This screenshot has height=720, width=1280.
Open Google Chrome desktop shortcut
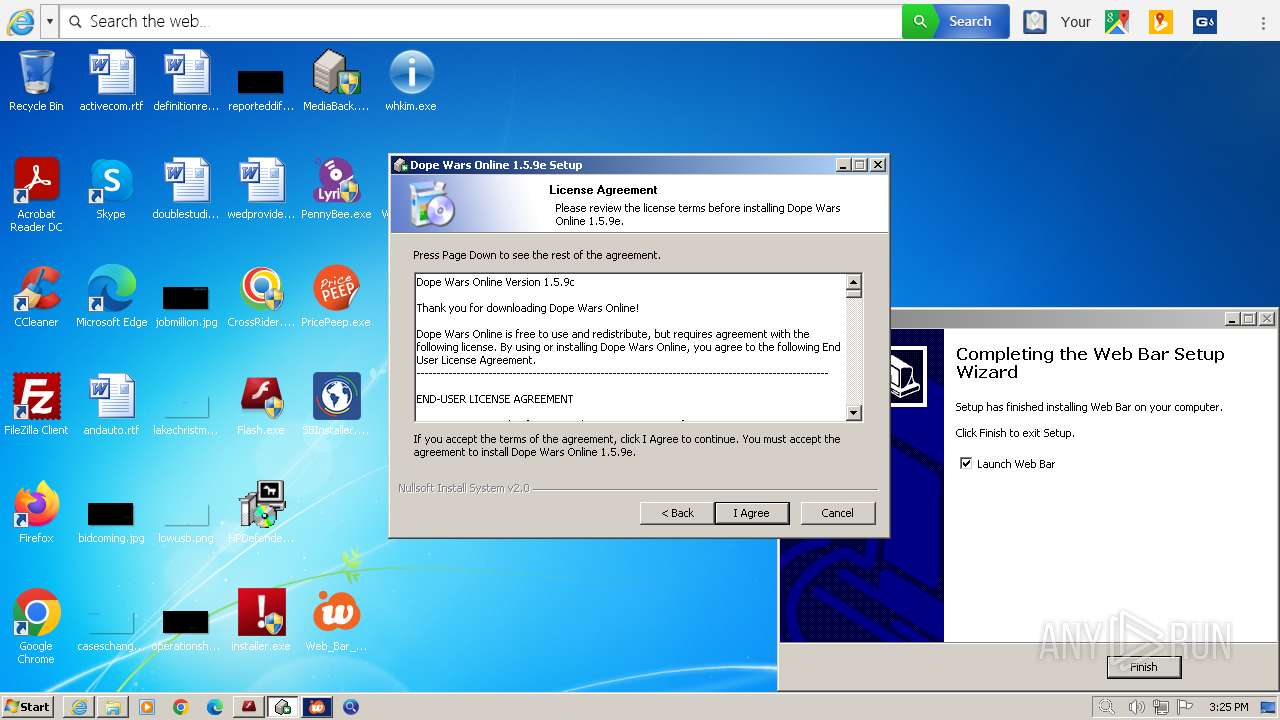[36, 613]
